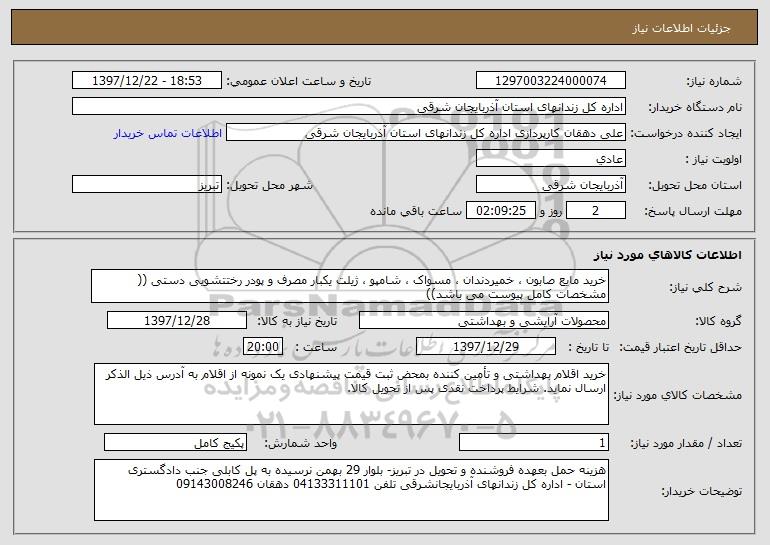Click the remaining days field showing 2
This screenshot has width=770, height=545.
click(x=596, y=211)
